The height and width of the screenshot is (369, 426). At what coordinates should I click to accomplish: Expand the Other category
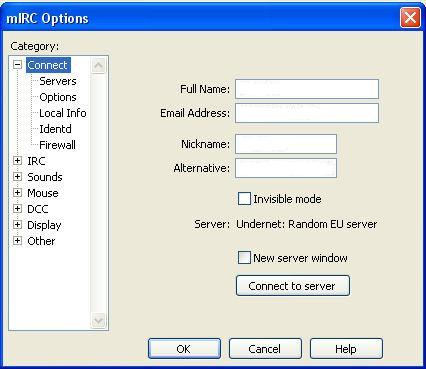click(17, 241)
